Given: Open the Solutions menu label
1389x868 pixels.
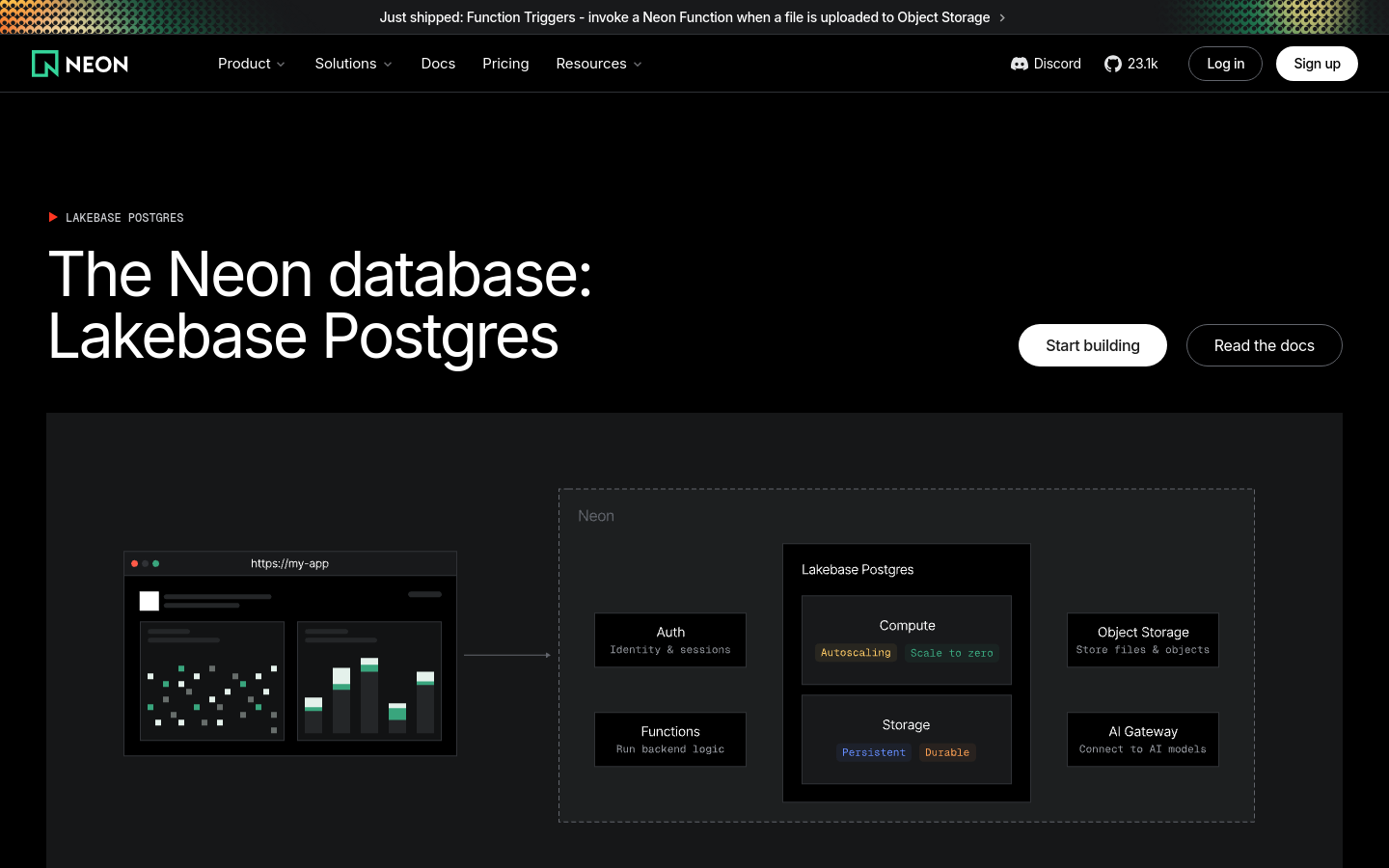Looking at the screenshot, I should tap(345, 64).
